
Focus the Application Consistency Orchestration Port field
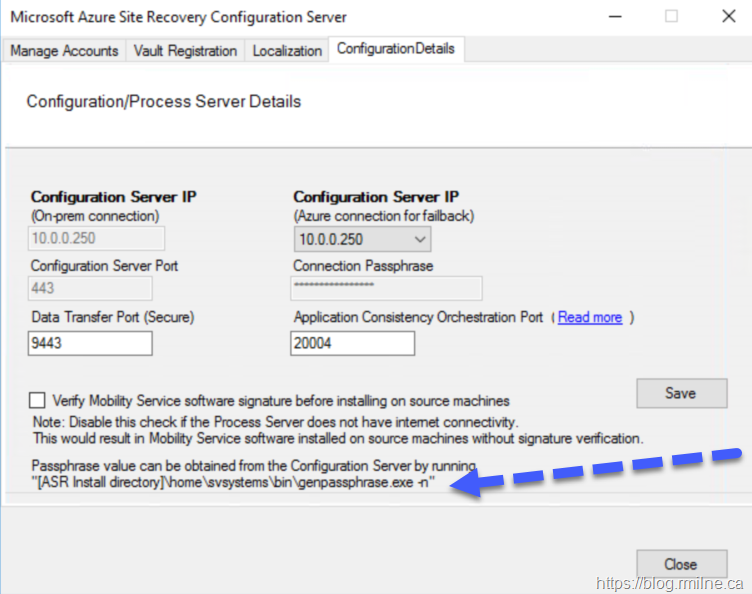352,343
